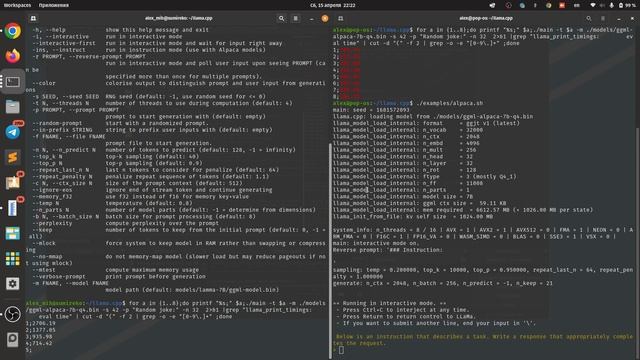Viewport: 640px width, 360px height.
Task: Click the '--color' option in left terminal
Action: point(44,83)
